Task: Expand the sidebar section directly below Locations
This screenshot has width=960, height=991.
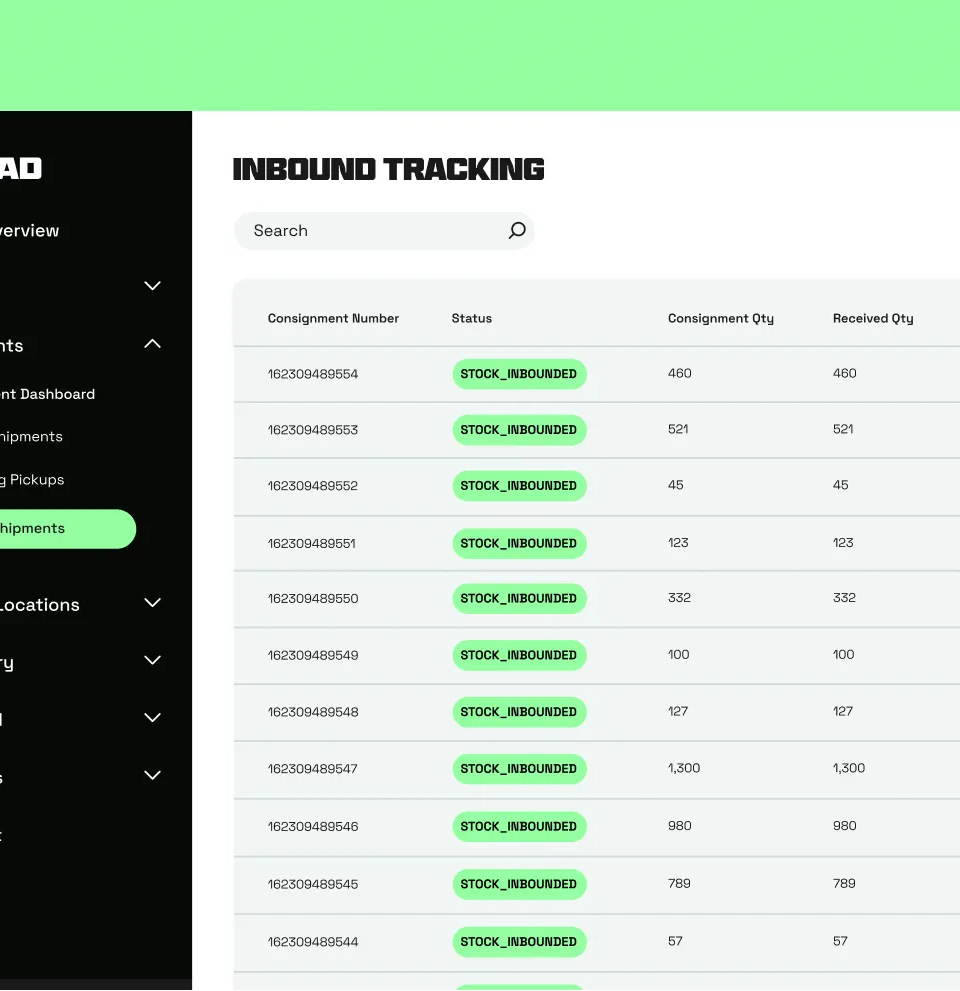Action: coord(151,660)
